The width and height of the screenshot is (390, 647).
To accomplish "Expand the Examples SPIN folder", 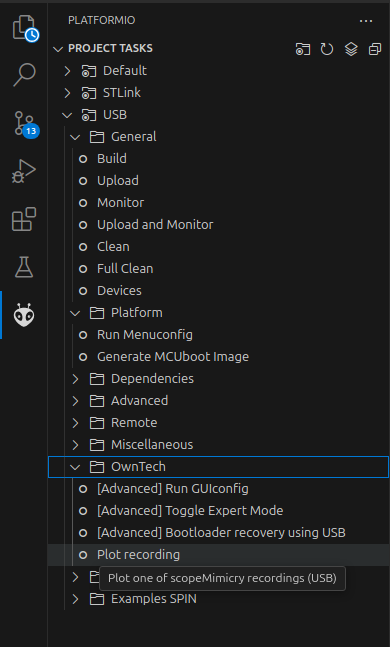I will [x=75, y=599].
